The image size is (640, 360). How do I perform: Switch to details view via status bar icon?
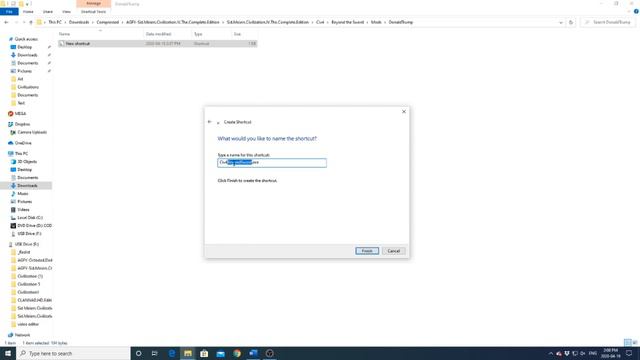pyautogui.click(x=628, y=342)
